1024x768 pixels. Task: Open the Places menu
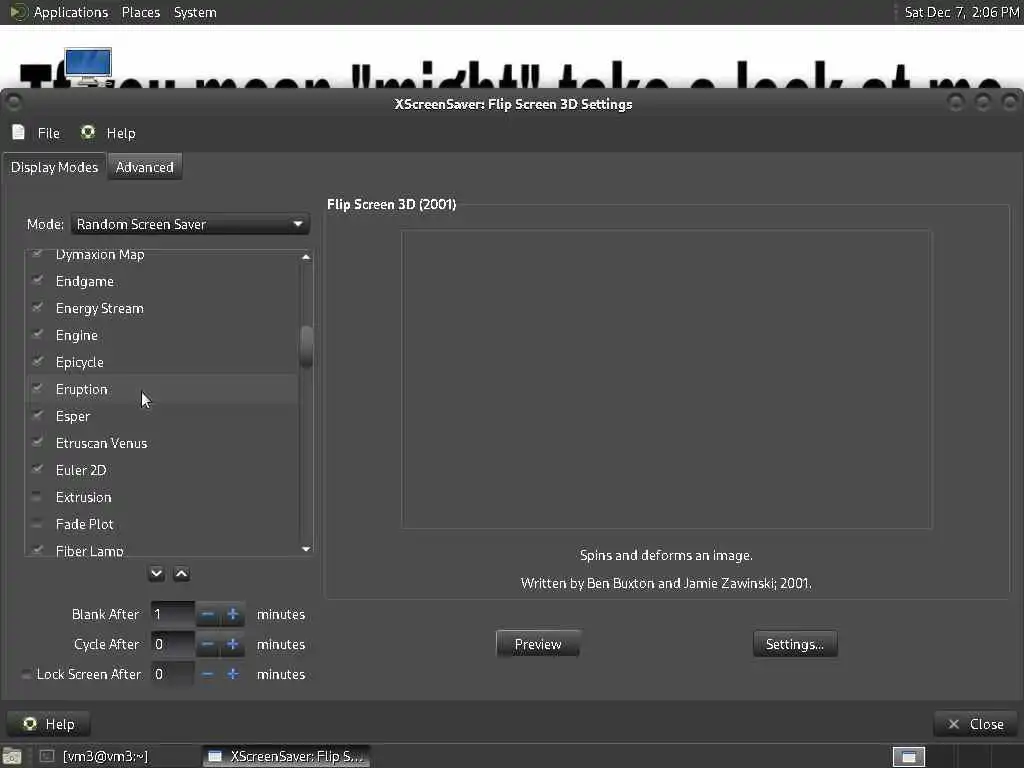[x=140, y=12]
